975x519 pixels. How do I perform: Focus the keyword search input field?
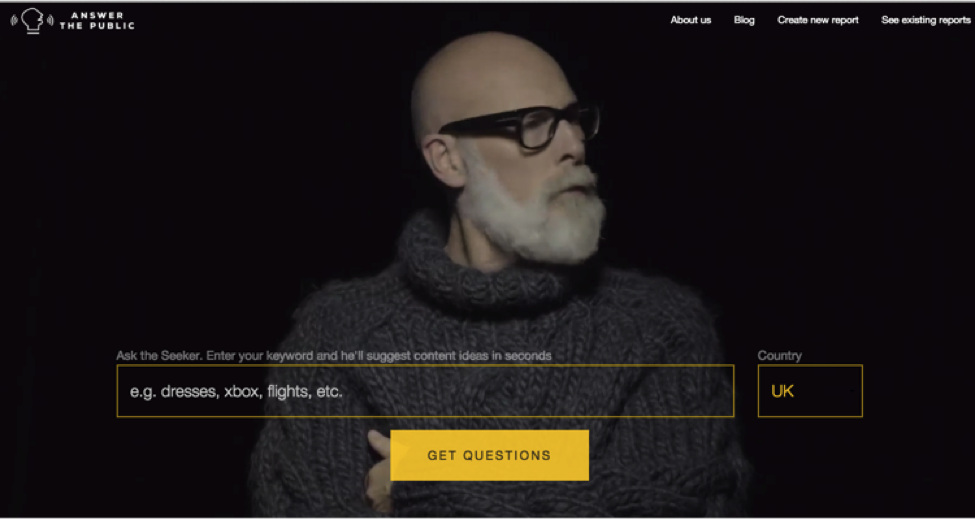coord(425,391)
